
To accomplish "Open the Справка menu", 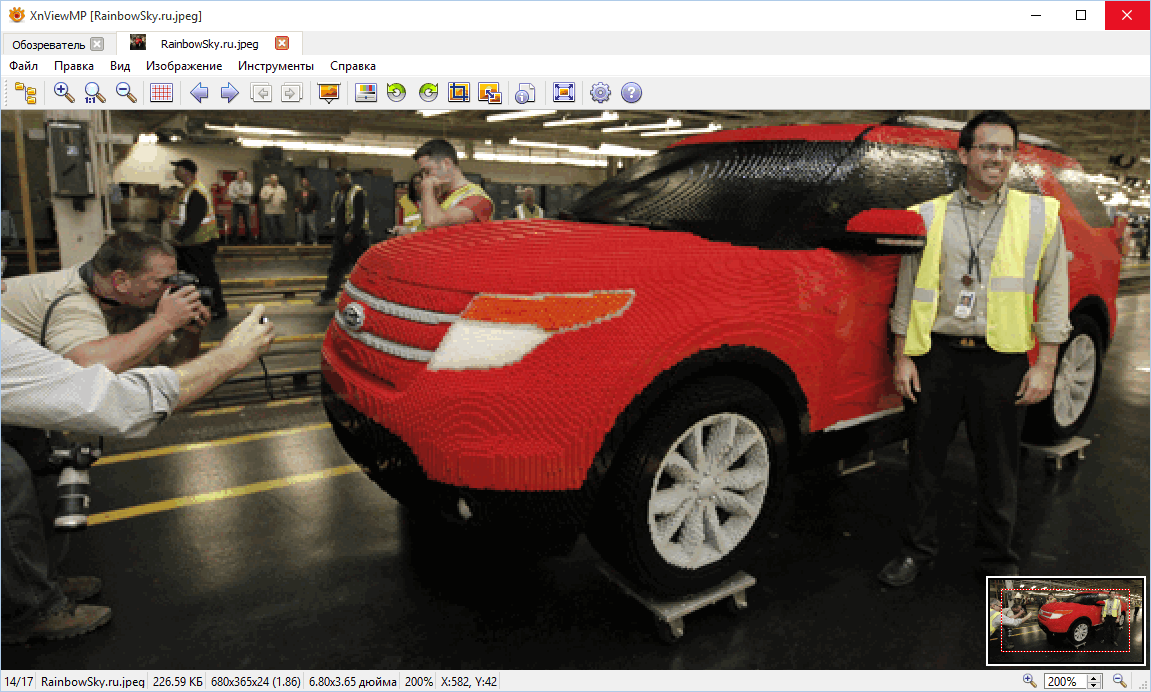I will click(x=352, y=66).
